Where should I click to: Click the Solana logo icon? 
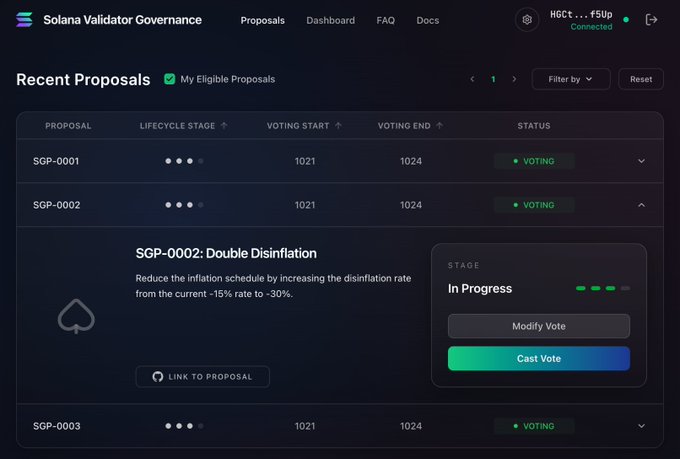(x=24, y=20)
